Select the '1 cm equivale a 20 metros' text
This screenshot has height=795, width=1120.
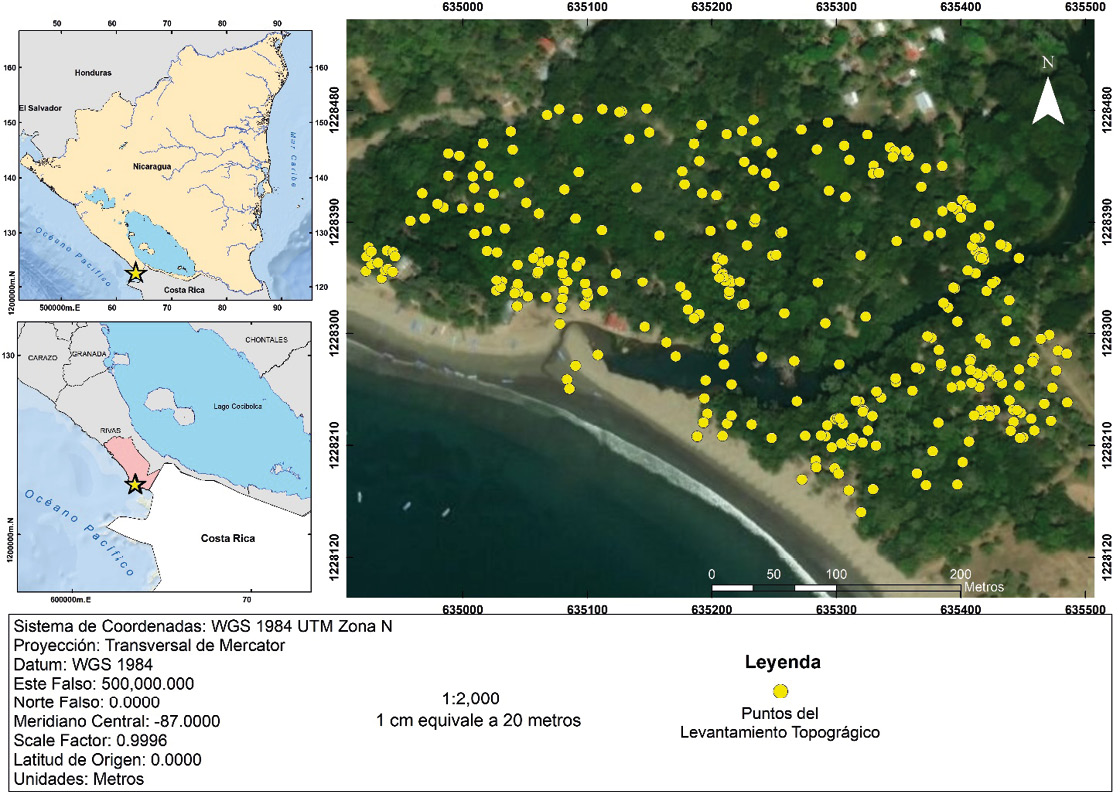pos(478,720)
